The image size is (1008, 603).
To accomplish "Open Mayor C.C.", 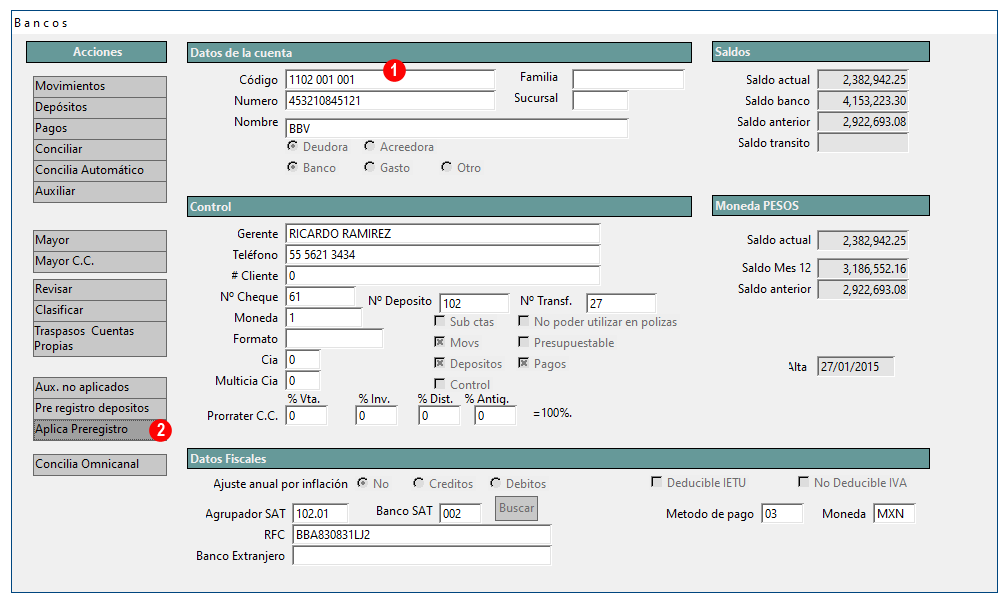I will [x=100, y=262].
